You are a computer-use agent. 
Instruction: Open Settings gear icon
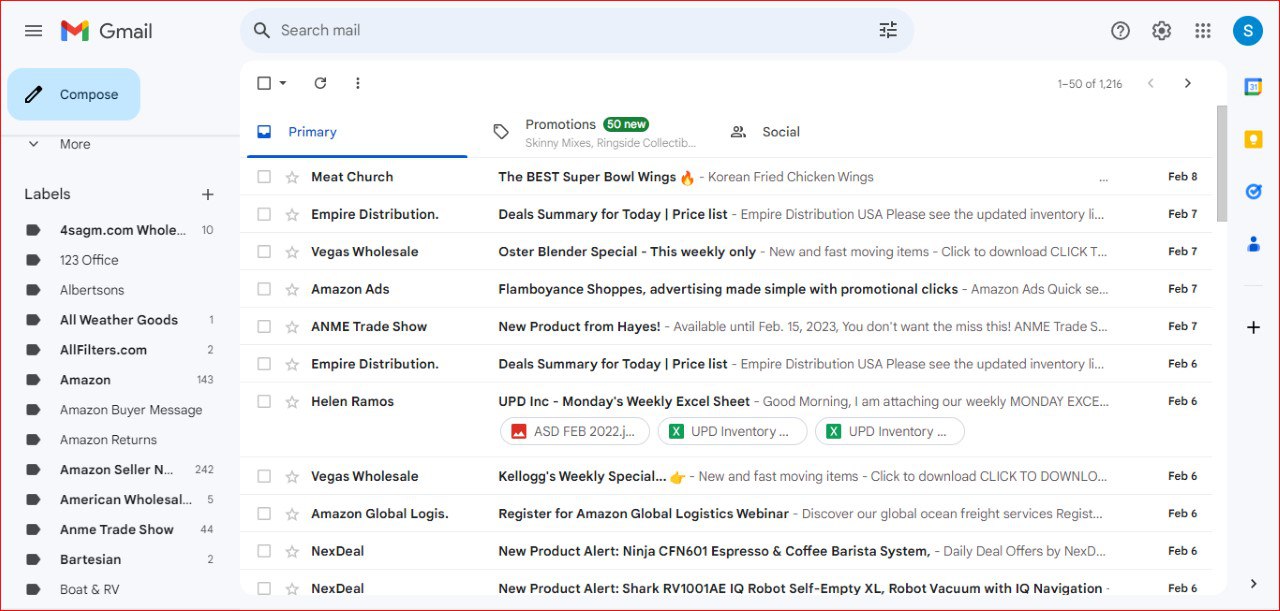pos(1161,31)
